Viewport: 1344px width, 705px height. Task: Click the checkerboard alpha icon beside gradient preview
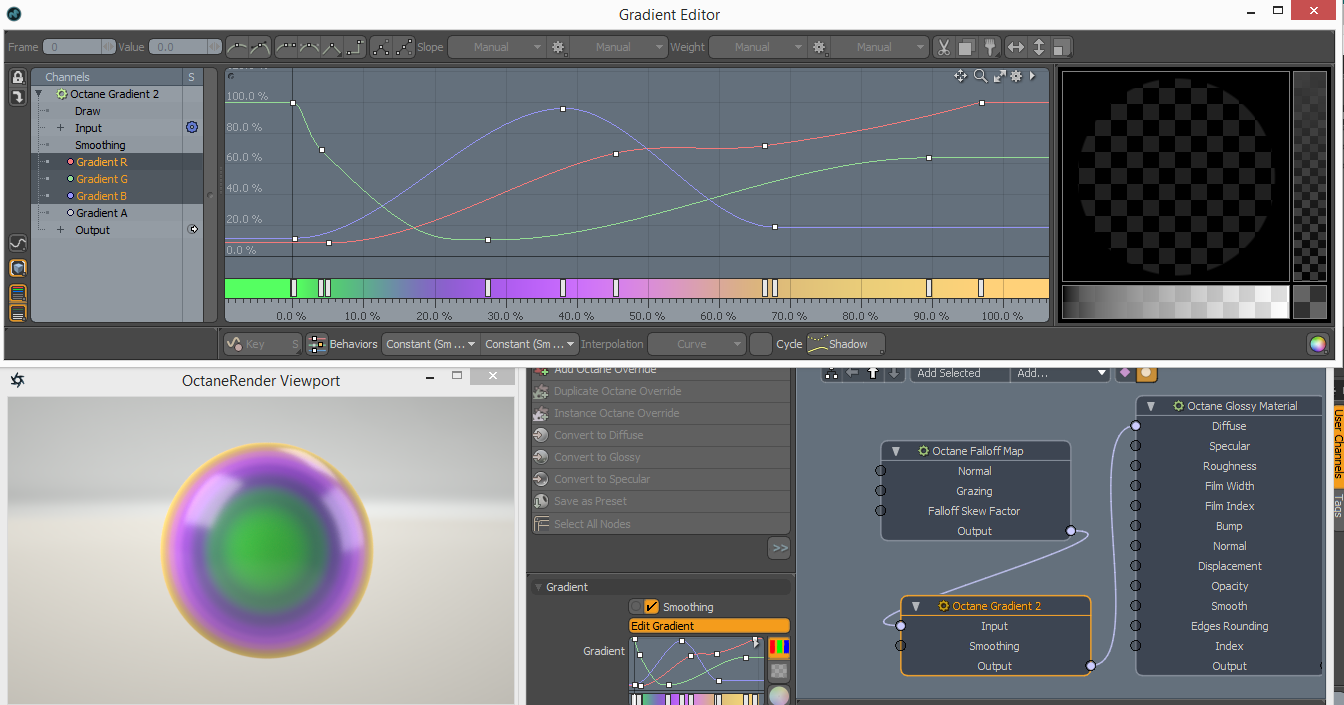point(778,671)
